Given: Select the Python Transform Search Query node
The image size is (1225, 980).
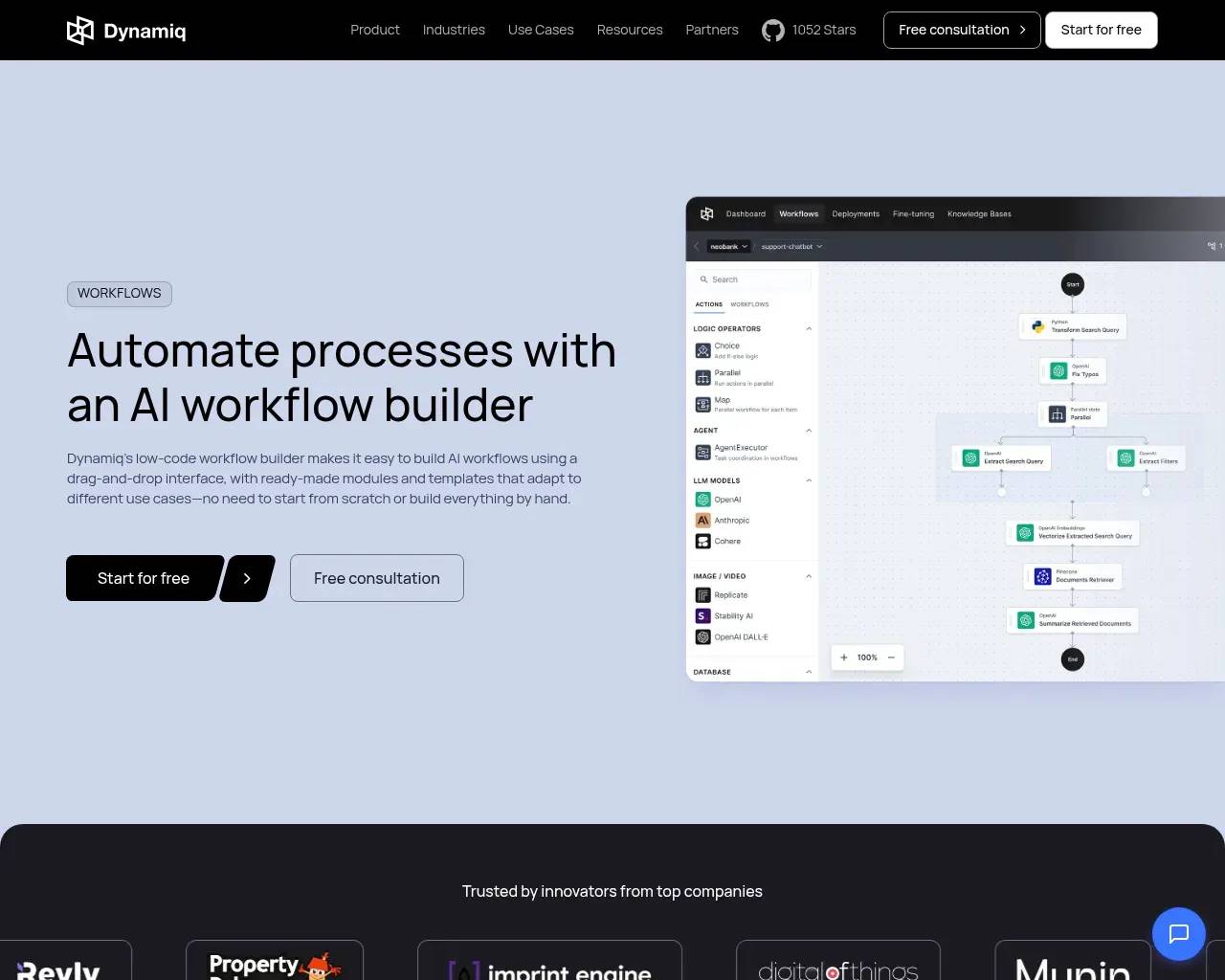Looking at the screenshot, I should pyautogui.click(x=1073, y=326).
